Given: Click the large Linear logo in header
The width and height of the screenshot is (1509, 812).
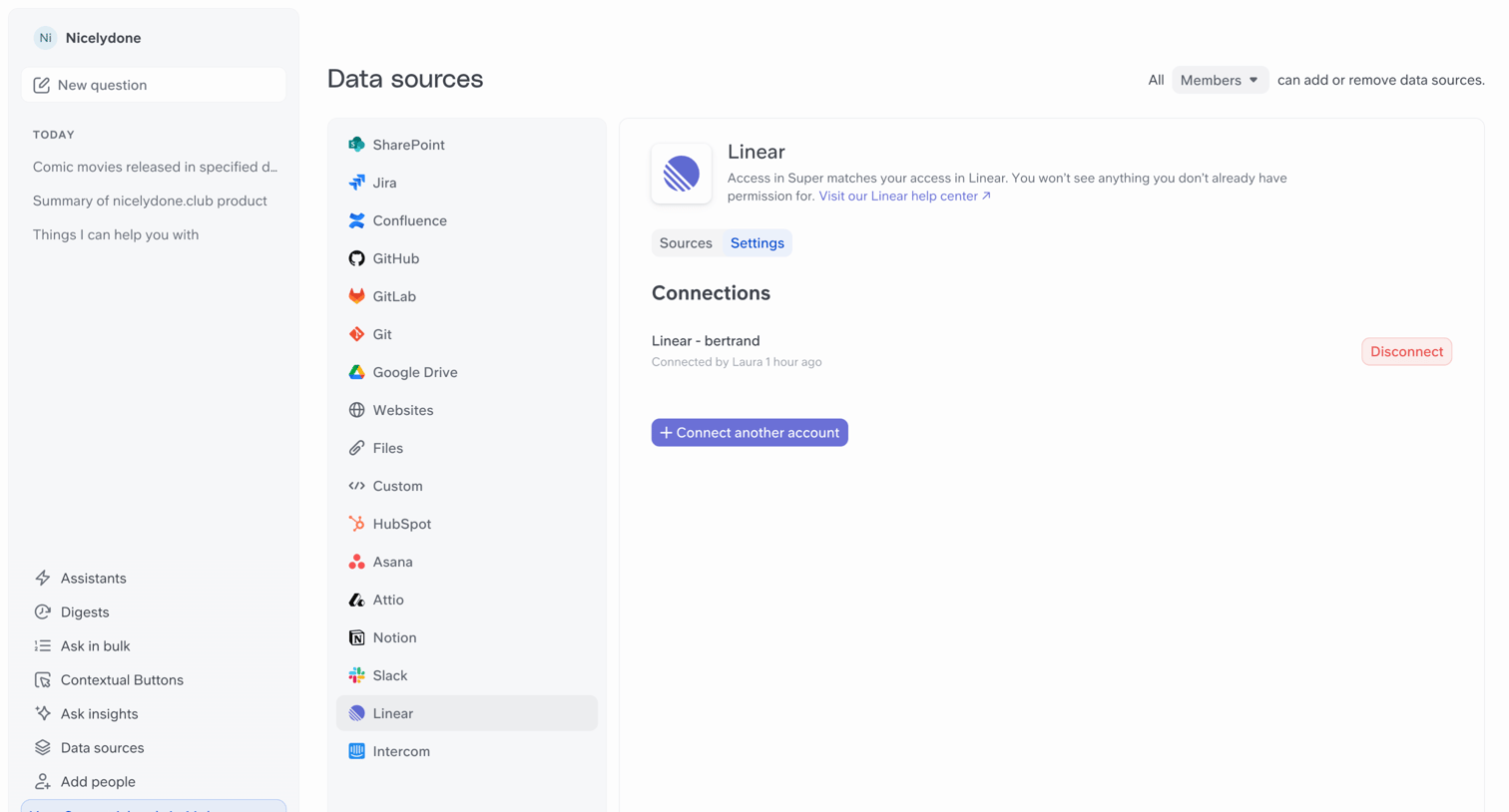Looking at the screenshot, I should 682,174.
